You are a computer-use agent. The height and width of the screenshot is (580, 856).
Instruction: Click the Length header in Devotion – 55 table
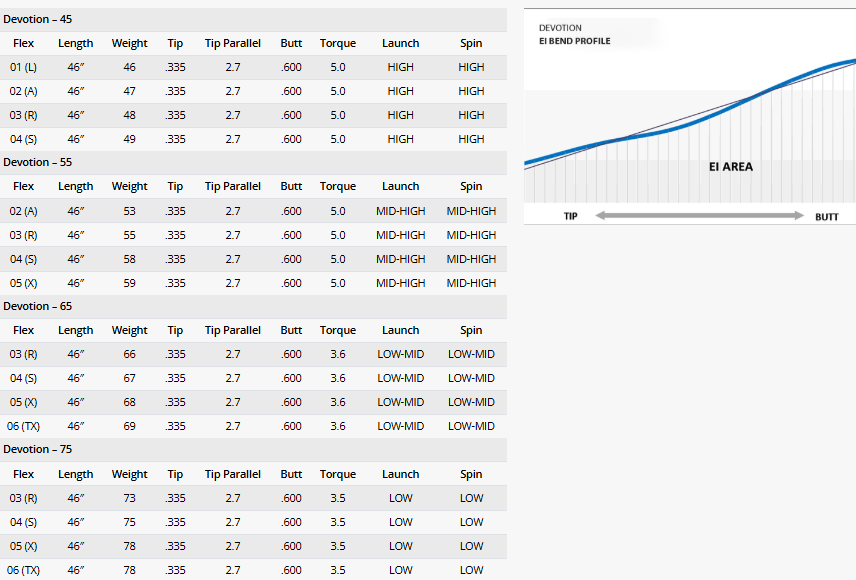pyautogui.click(x=76, y=186)
